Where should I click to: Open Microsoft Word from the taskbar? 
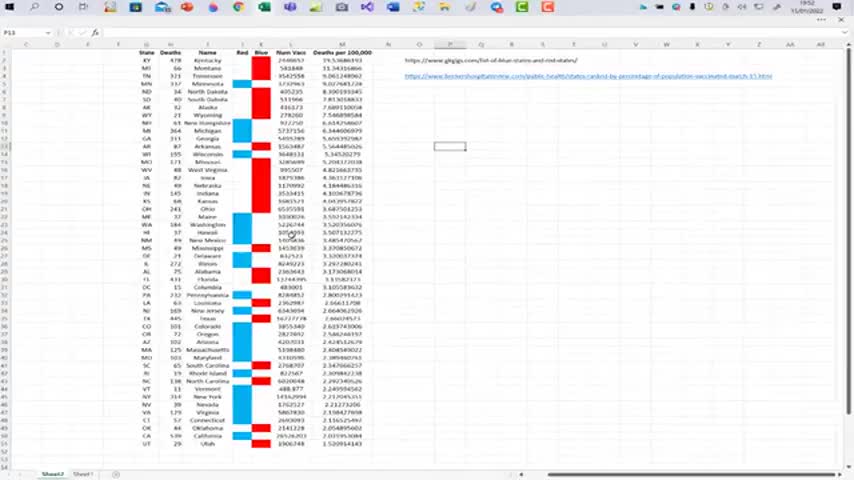point(393,7)
